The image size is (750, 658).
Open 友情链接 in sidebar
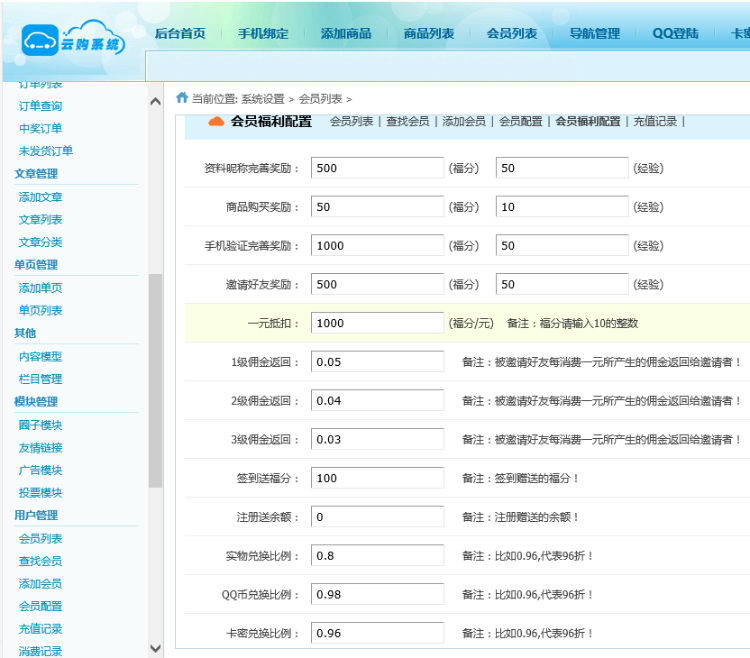pyautogui.click(x=41, y=448)
